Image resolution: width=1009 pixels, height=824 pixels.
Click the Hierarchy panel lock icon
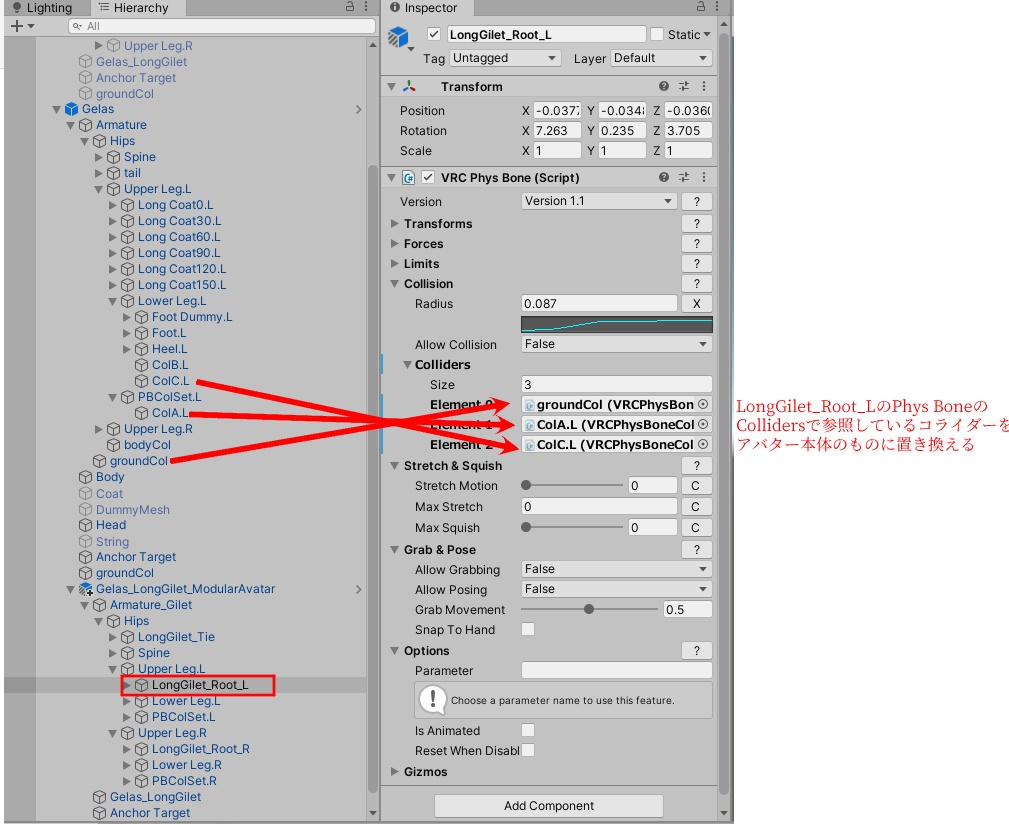350,6
